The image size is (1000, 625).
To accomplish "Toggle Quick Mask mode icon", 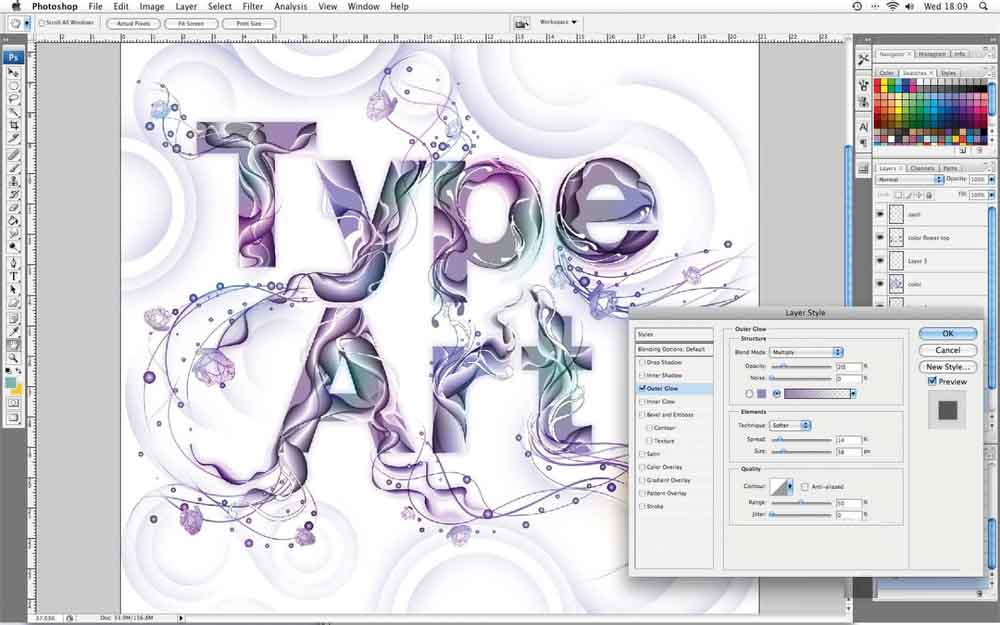I will pyautogui.click(x=13, y=403).
